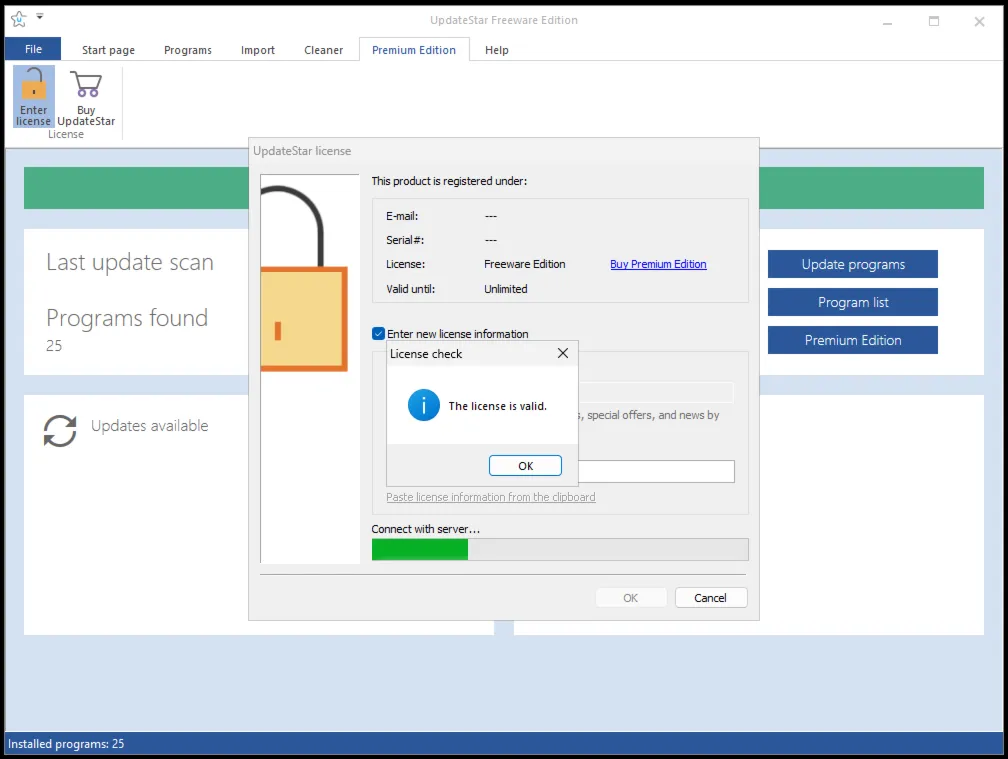Viewport: 1008px width, 759px height.
Task: Click the large padlock image in license dialog
Action: tap(304, 278)
